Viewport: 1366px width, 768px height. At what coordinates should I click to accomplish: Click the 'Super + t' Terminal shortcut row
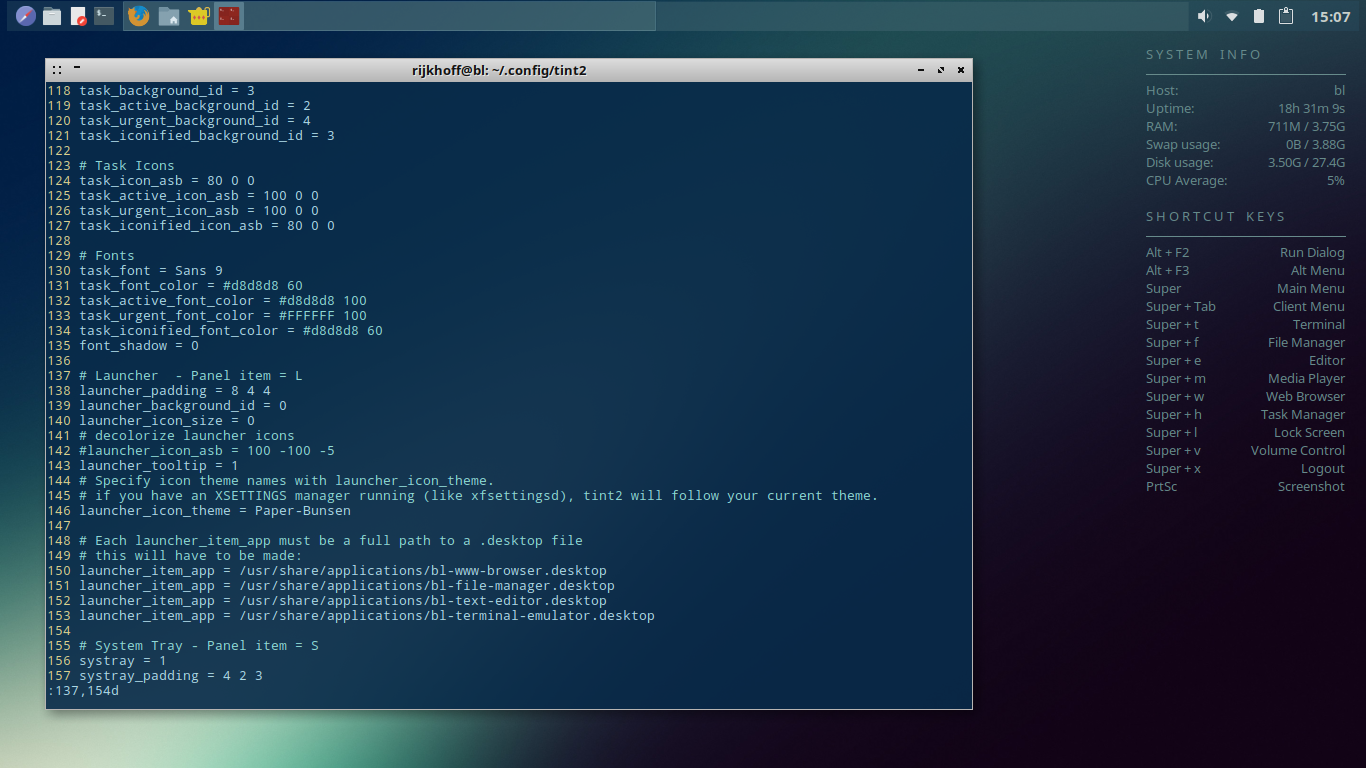click(1245, 325)
